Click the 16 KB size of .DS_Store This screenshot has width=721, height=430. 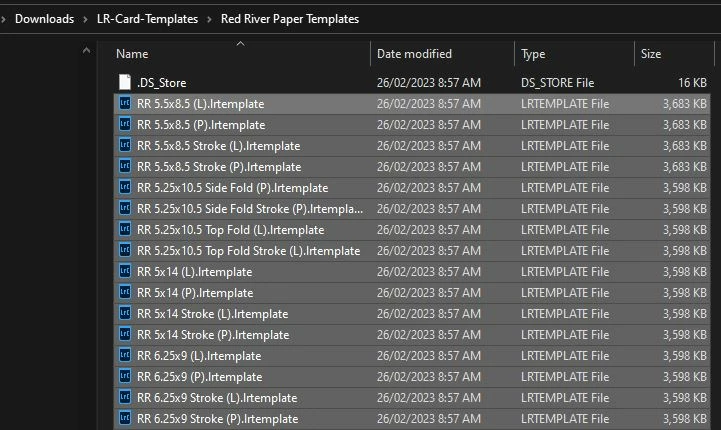pos(692,83)
